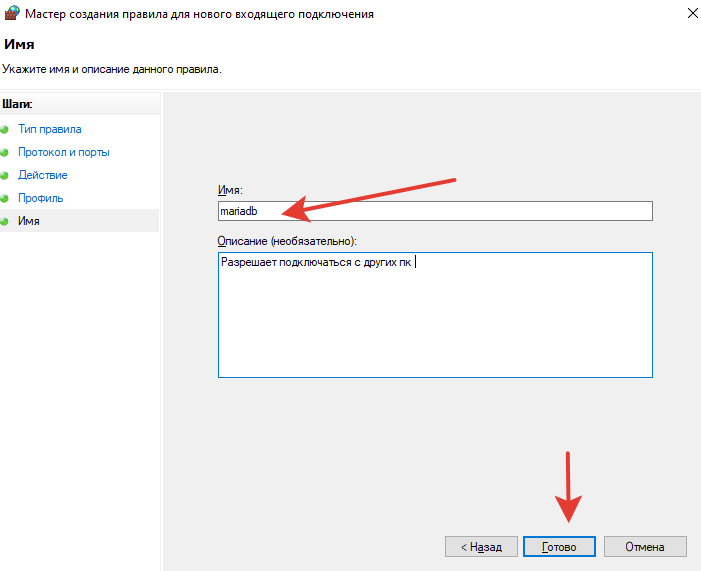Select the Профиль step

point(41,199)
